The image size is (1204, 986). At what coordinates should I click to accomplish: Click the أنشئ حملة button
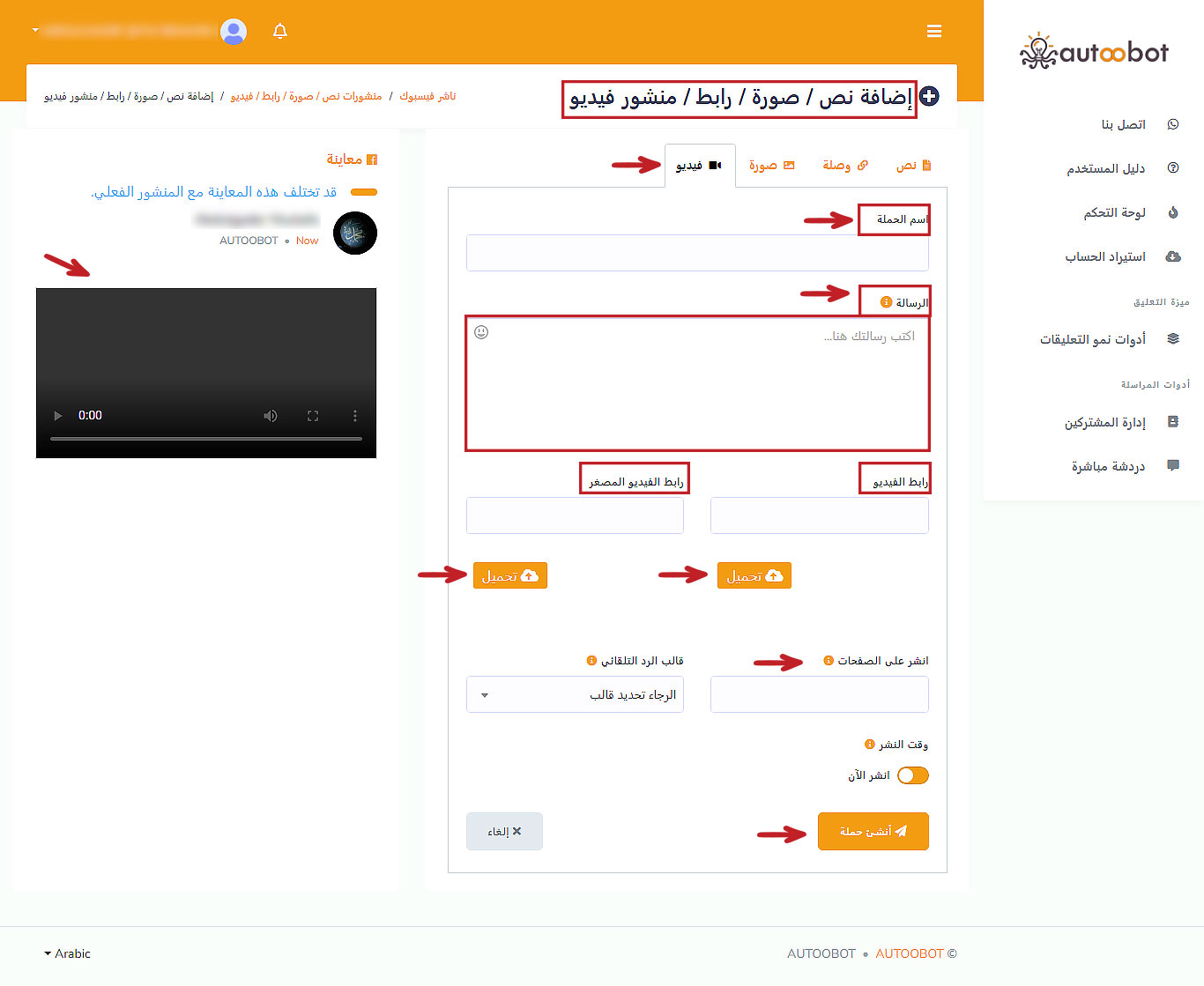tap(873, 831)
